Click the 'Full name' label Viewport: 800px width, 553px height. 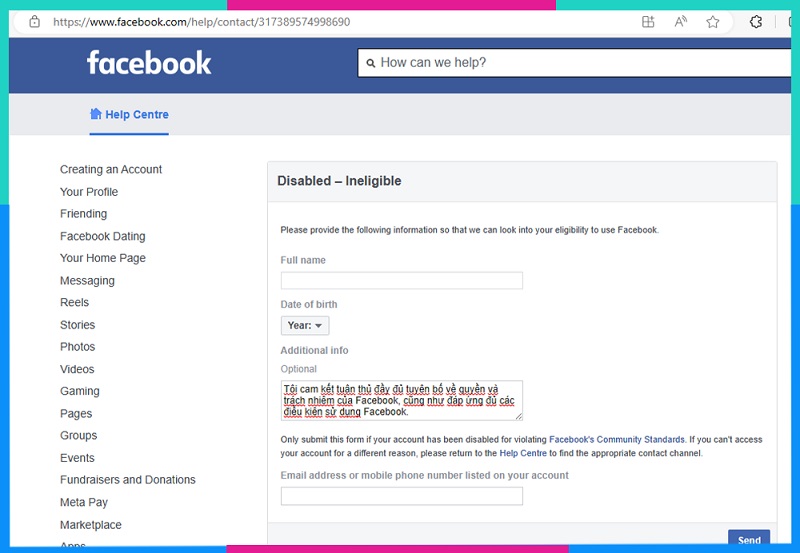click(303, 260)
